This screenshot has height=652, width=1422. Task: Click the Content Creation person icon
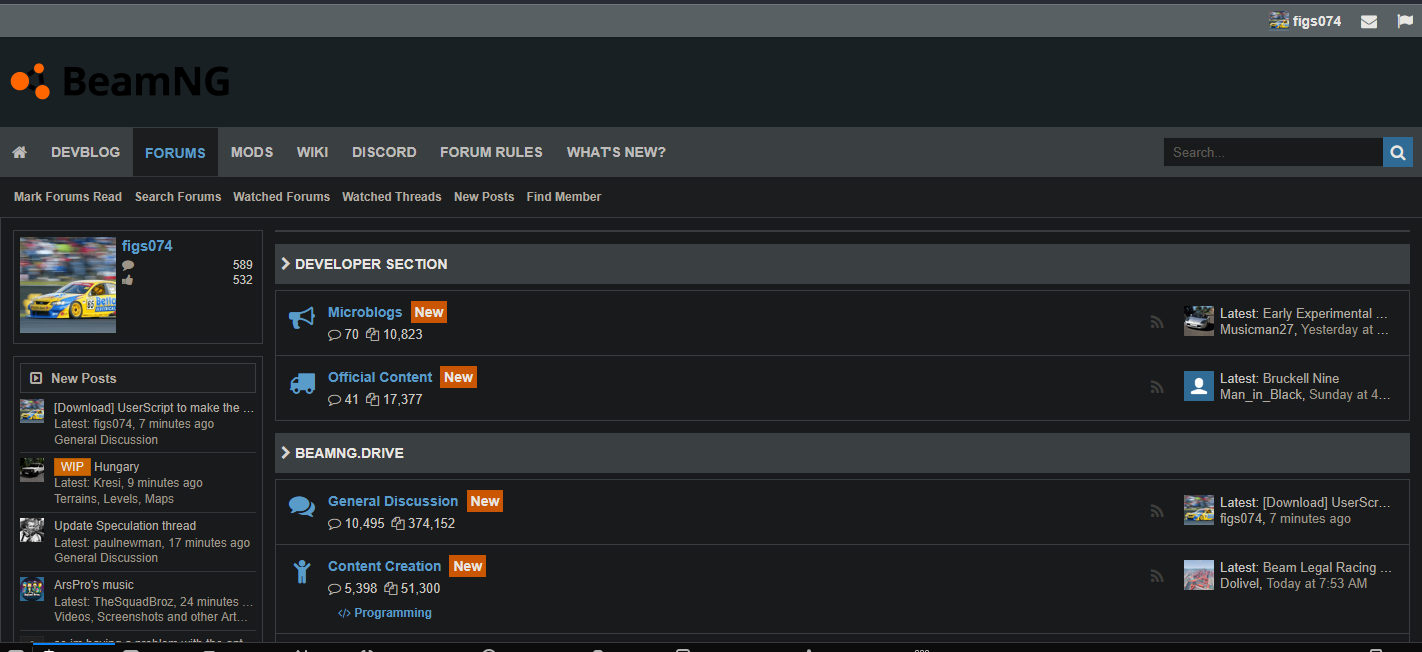click(302, 572)
